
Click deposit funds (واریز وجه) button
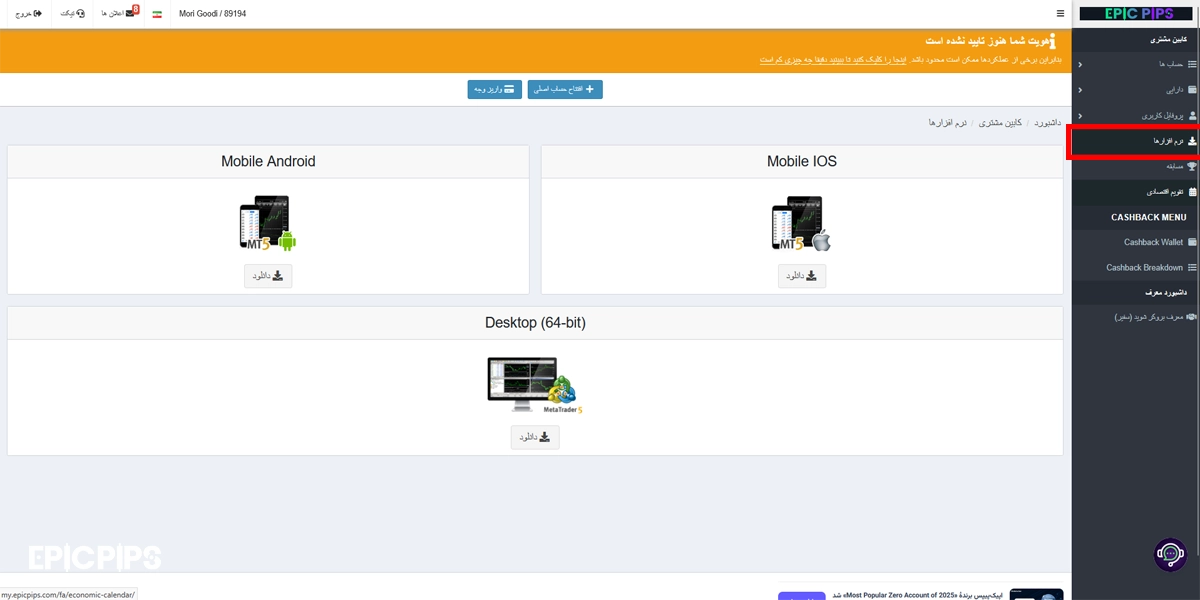pos(494,90)
